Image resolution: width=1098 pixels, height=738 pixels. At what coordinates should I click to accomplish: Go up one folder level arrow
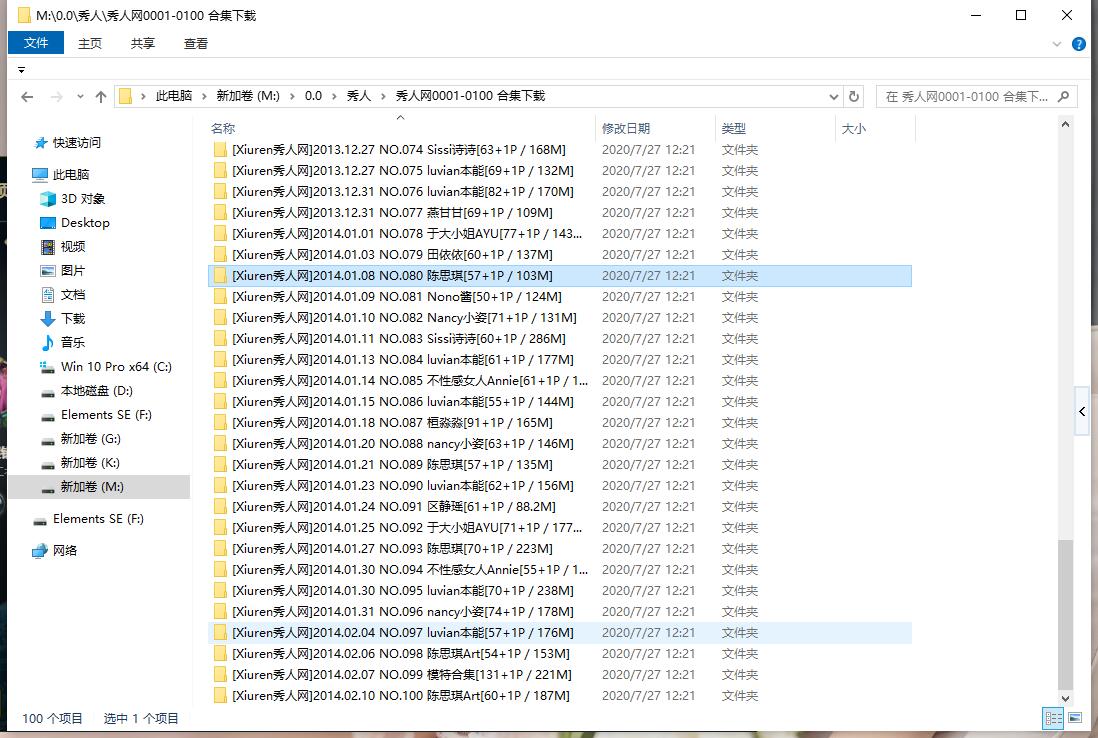(x=101, y=97)
